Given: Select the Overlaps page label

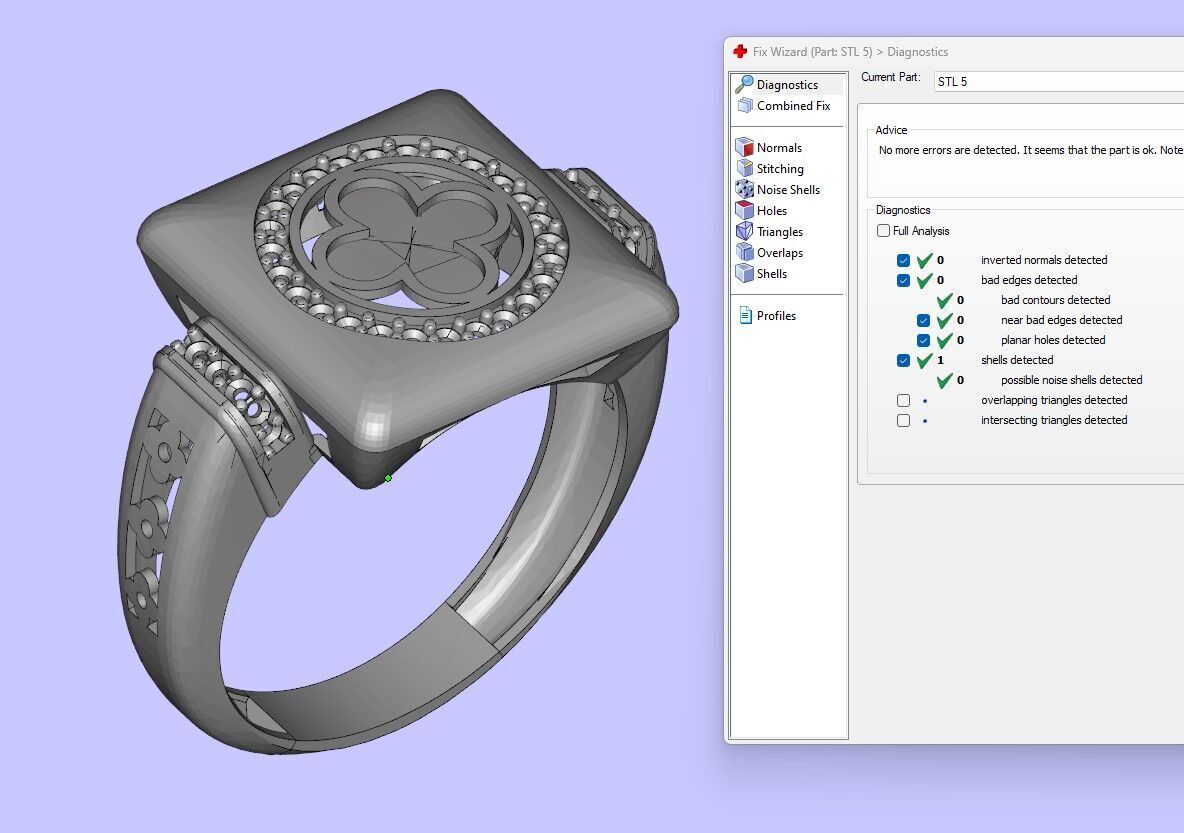Looking at the screenshot, I should pos(780,253).
